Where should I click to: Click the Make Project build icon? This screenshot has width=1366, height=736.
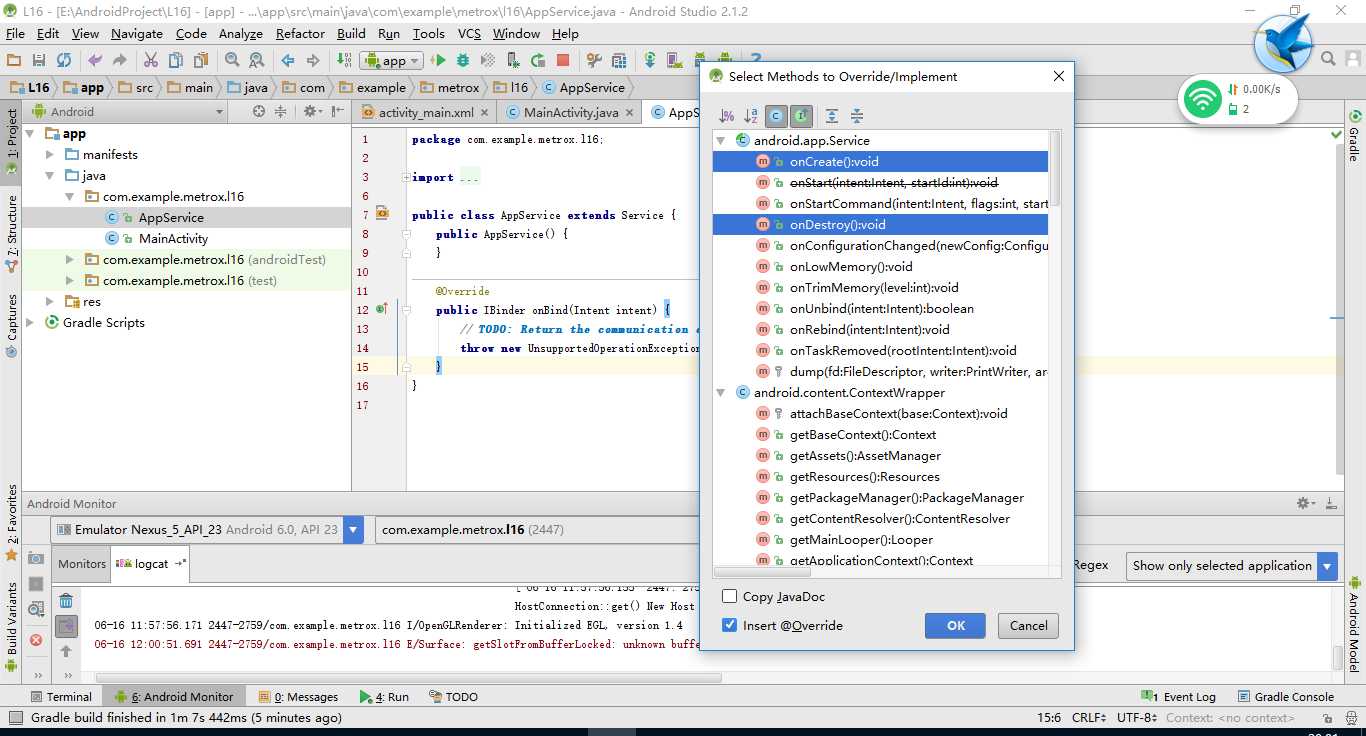coord(344,60)
